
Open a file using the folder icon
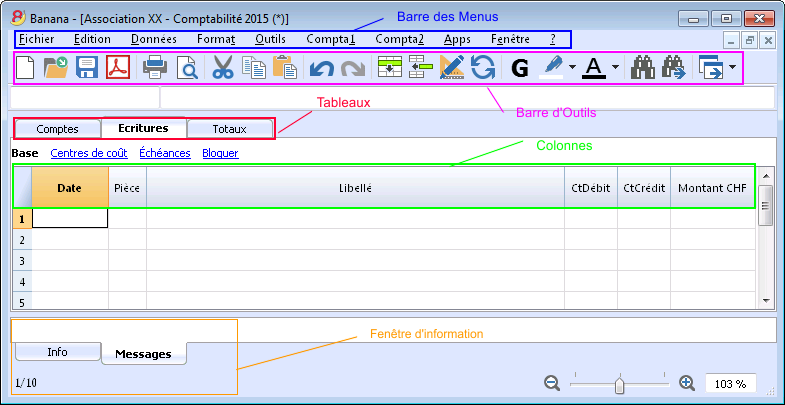click(x=56, y=67)
